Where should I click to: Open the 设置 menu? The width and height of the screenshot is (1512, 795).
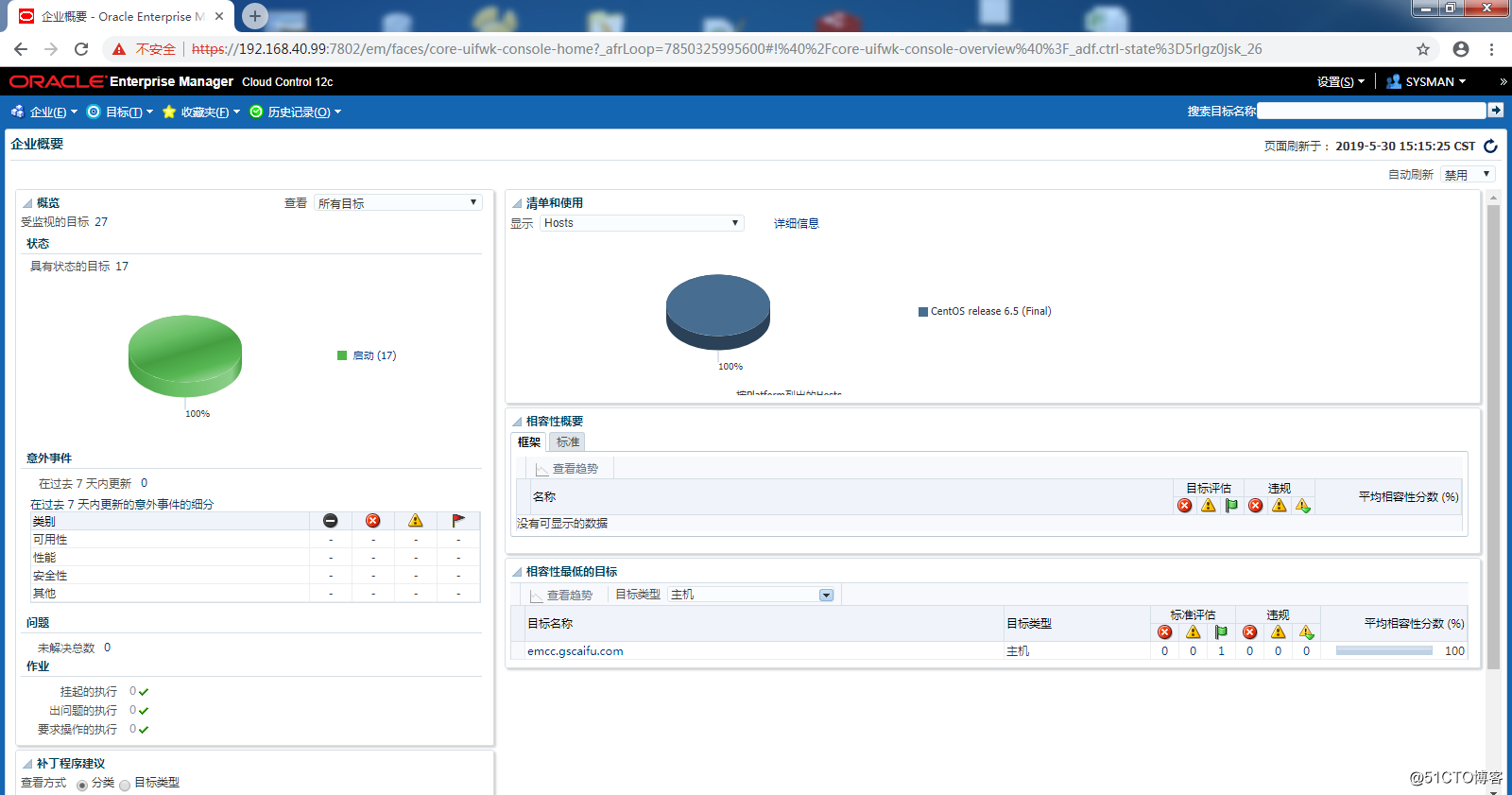tap(1341, 82)
